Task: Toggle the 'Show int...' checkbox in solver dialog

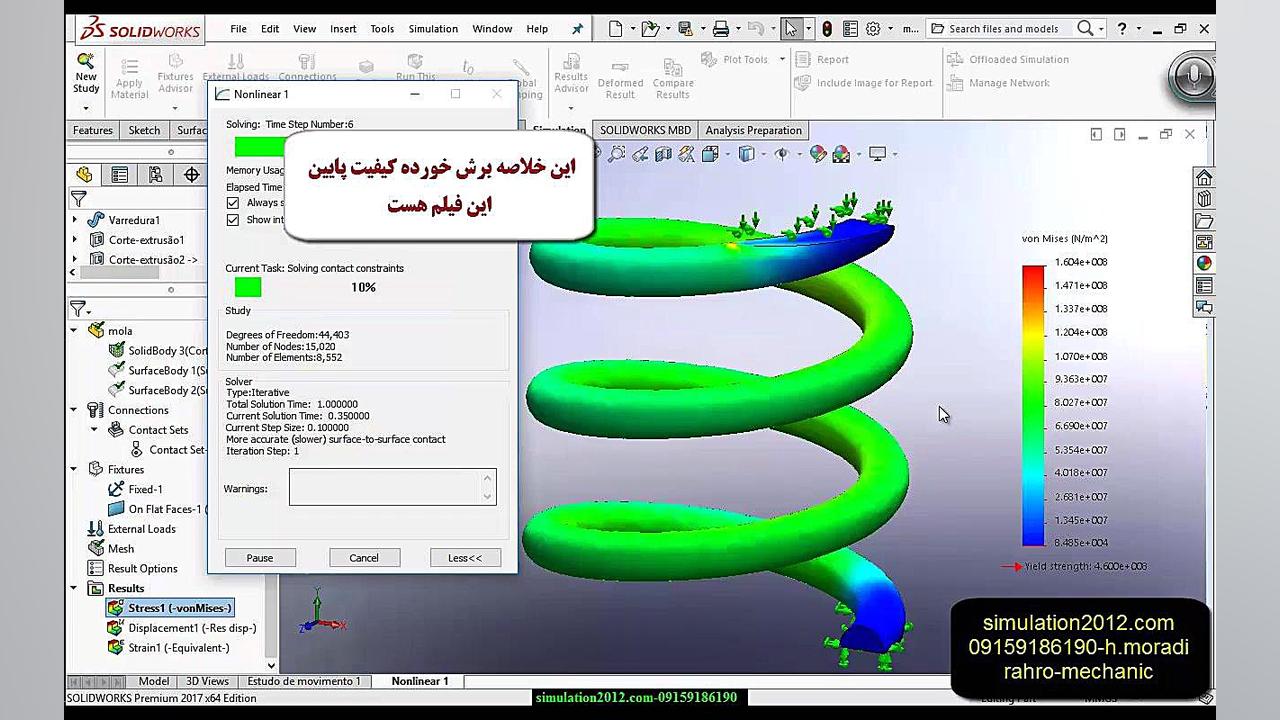Action: pyautogui.click(x=233, y=220)
